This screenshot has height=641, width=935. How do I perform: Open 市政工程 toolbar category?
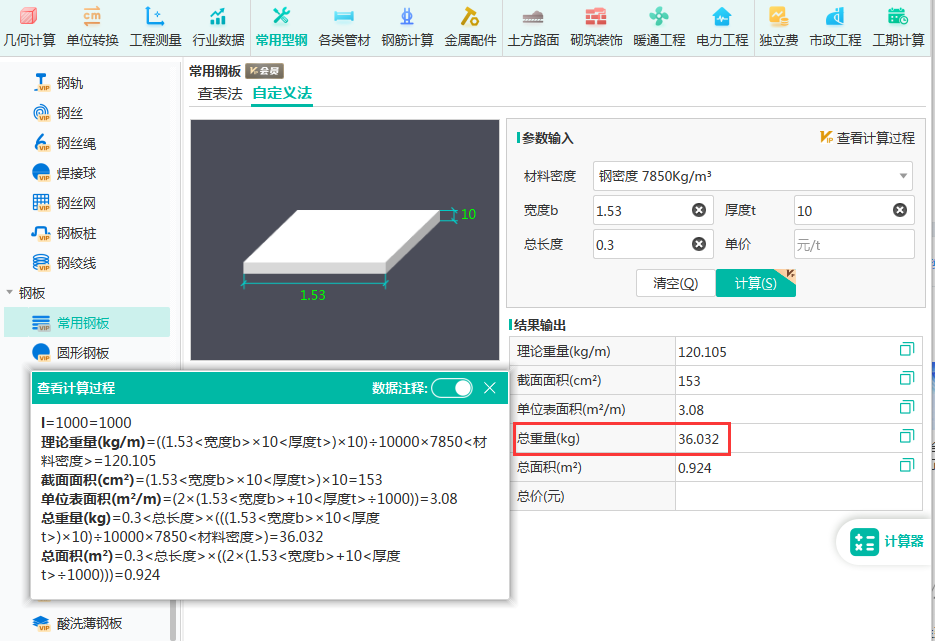click(x=835, y=27)
